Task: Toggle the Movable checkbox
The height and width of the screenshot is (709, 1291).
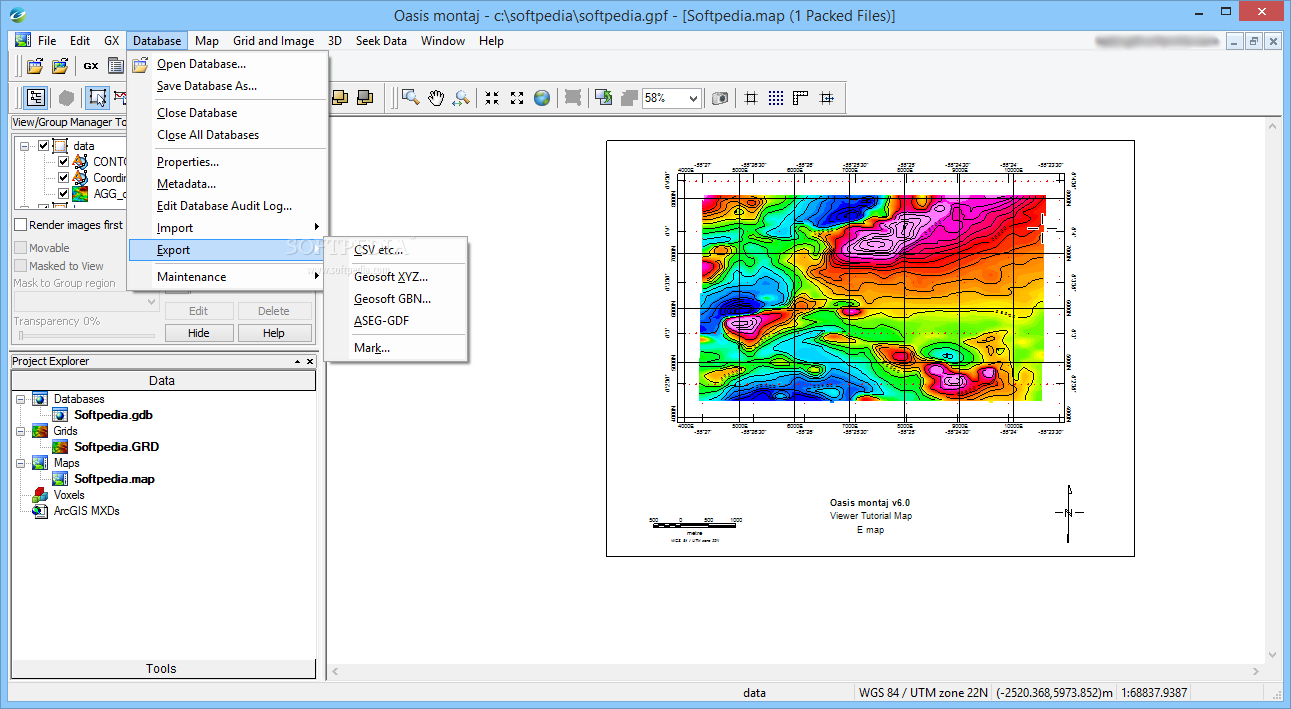Action: [20, 248]
